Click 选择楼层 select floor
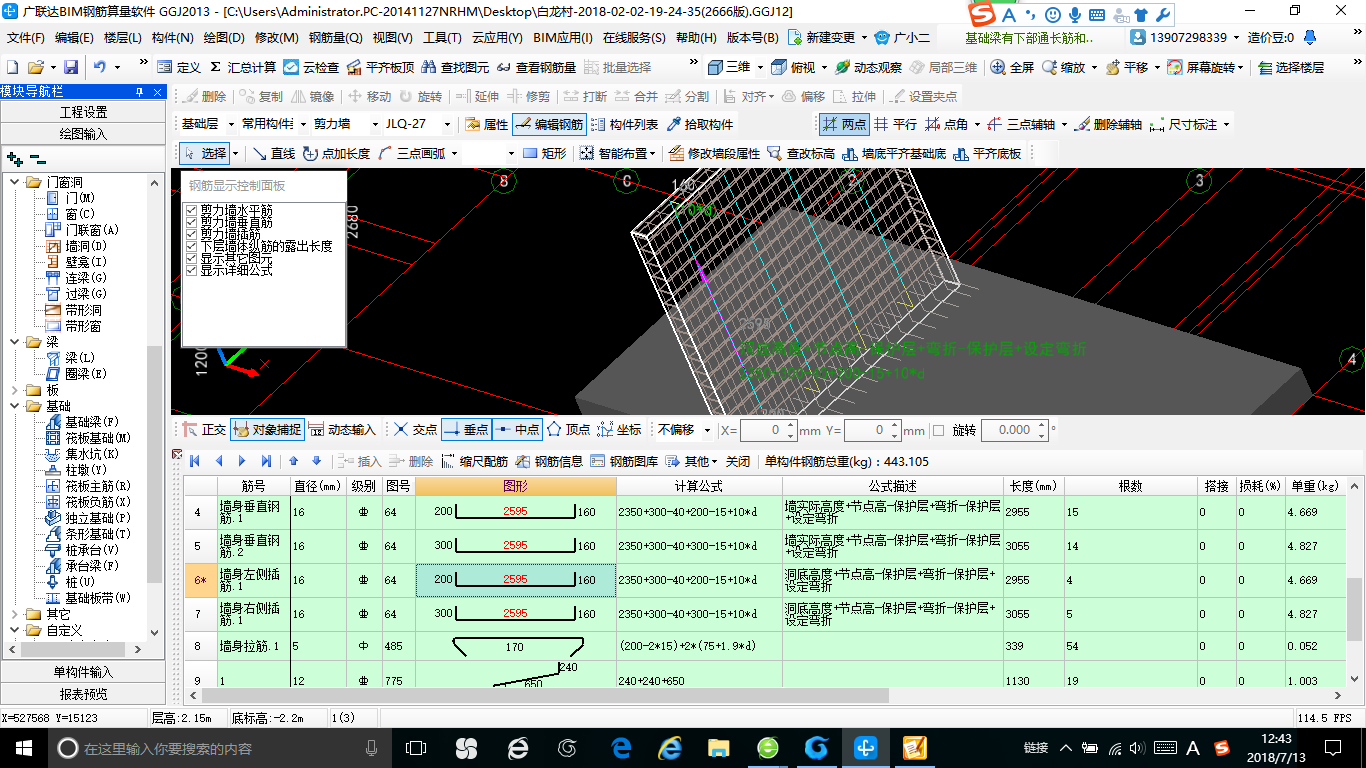Image resolution: width=1366 pixels, height=768 pixels. [x=1291, y=67]
